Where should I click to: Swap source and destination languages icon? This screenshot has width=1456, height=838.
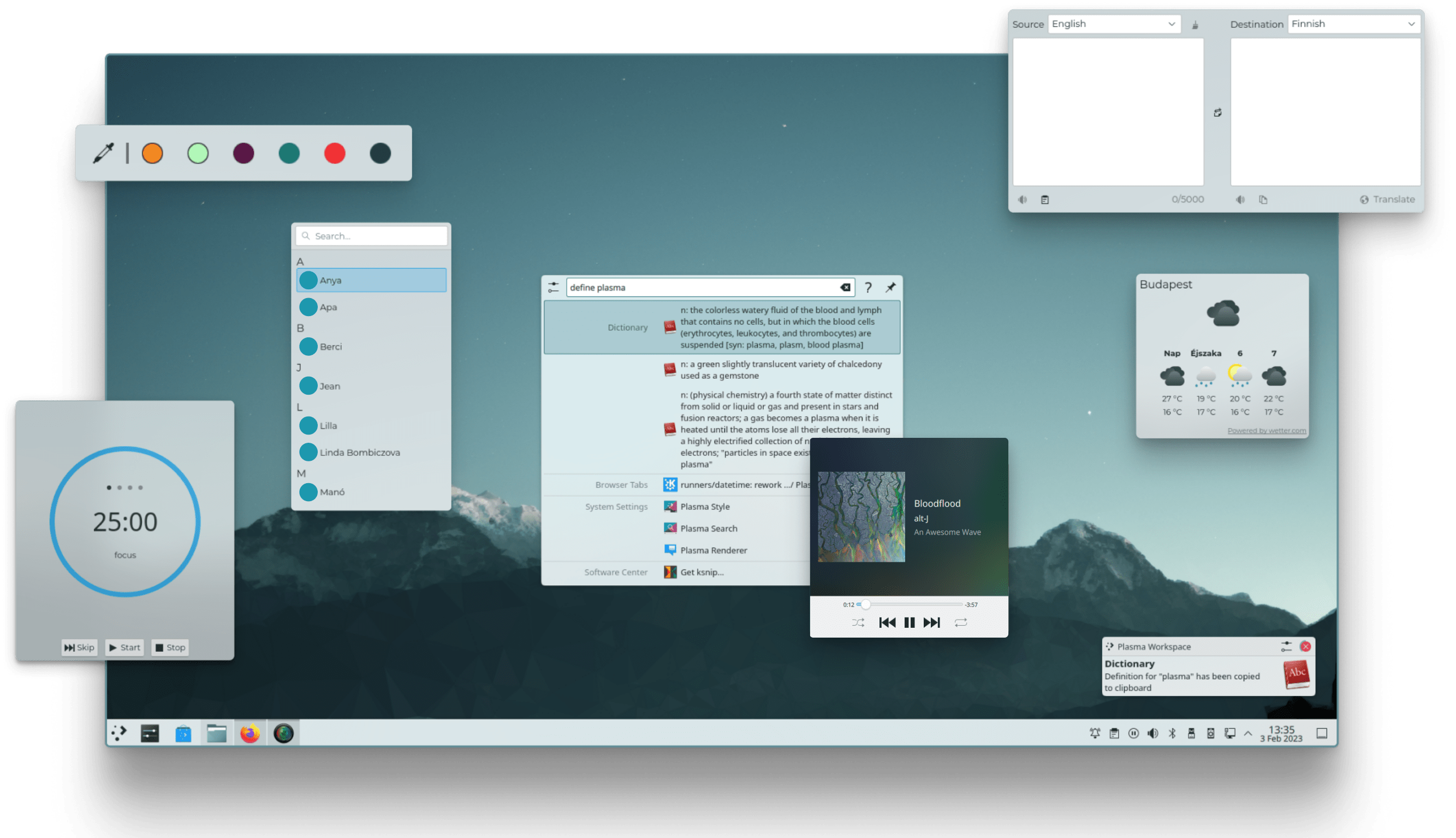[1217, 113]
